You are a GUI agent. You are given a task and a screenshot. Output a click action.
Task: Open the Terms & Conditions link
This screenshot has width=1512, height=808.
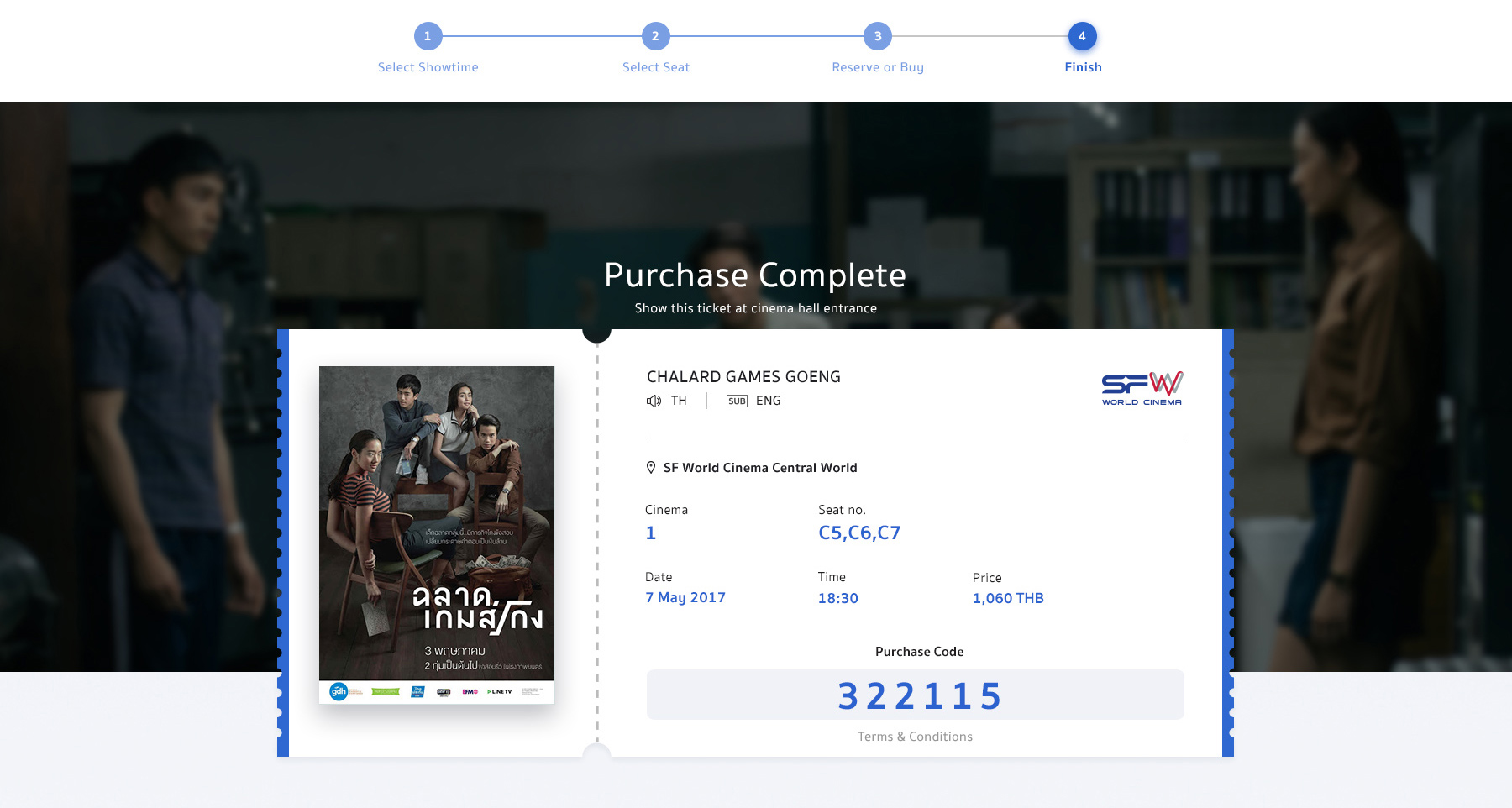tap(915, 737)
